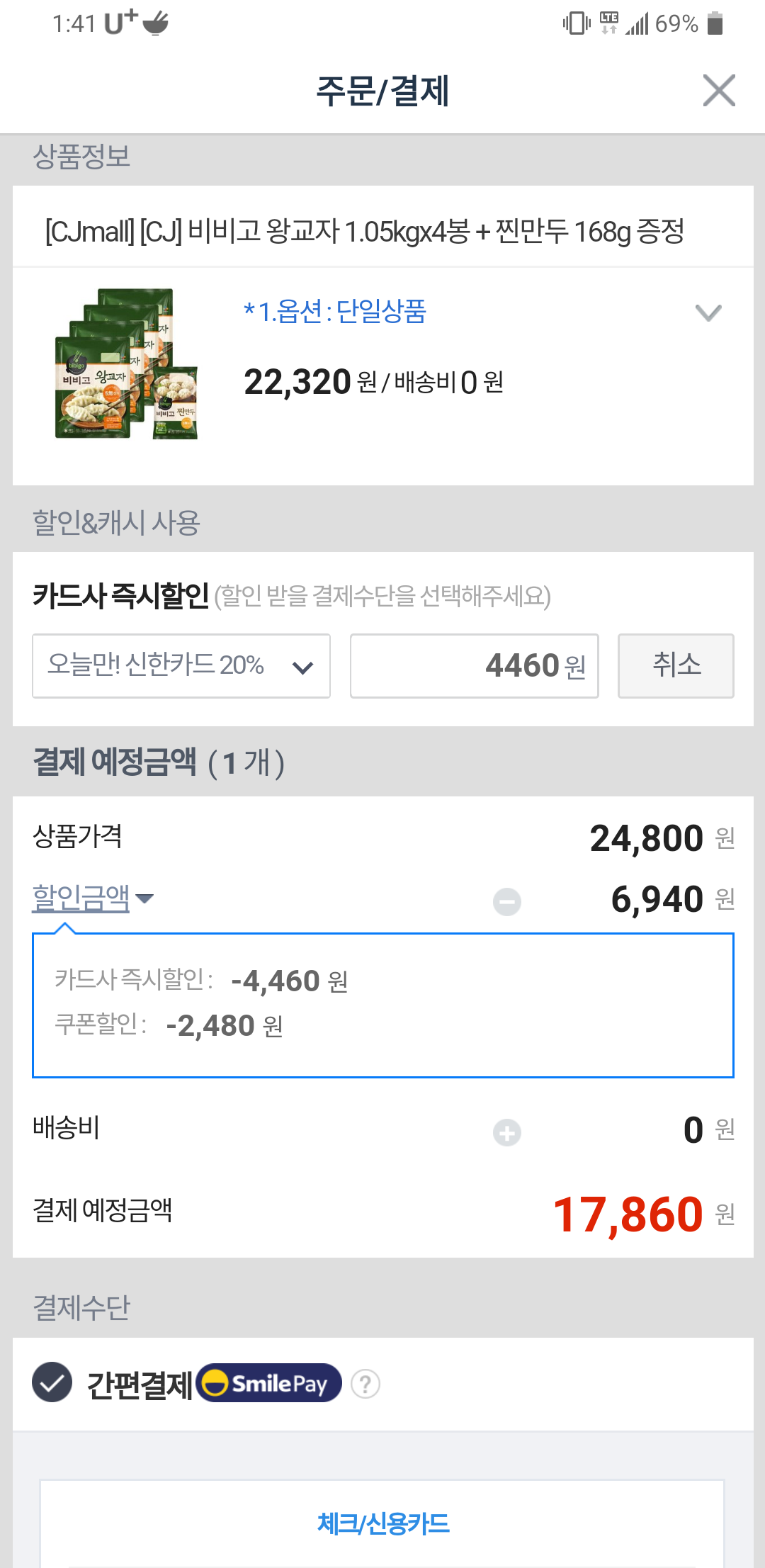Expand the 단일상품 option chevron
765x1568 pixels.
708,312
